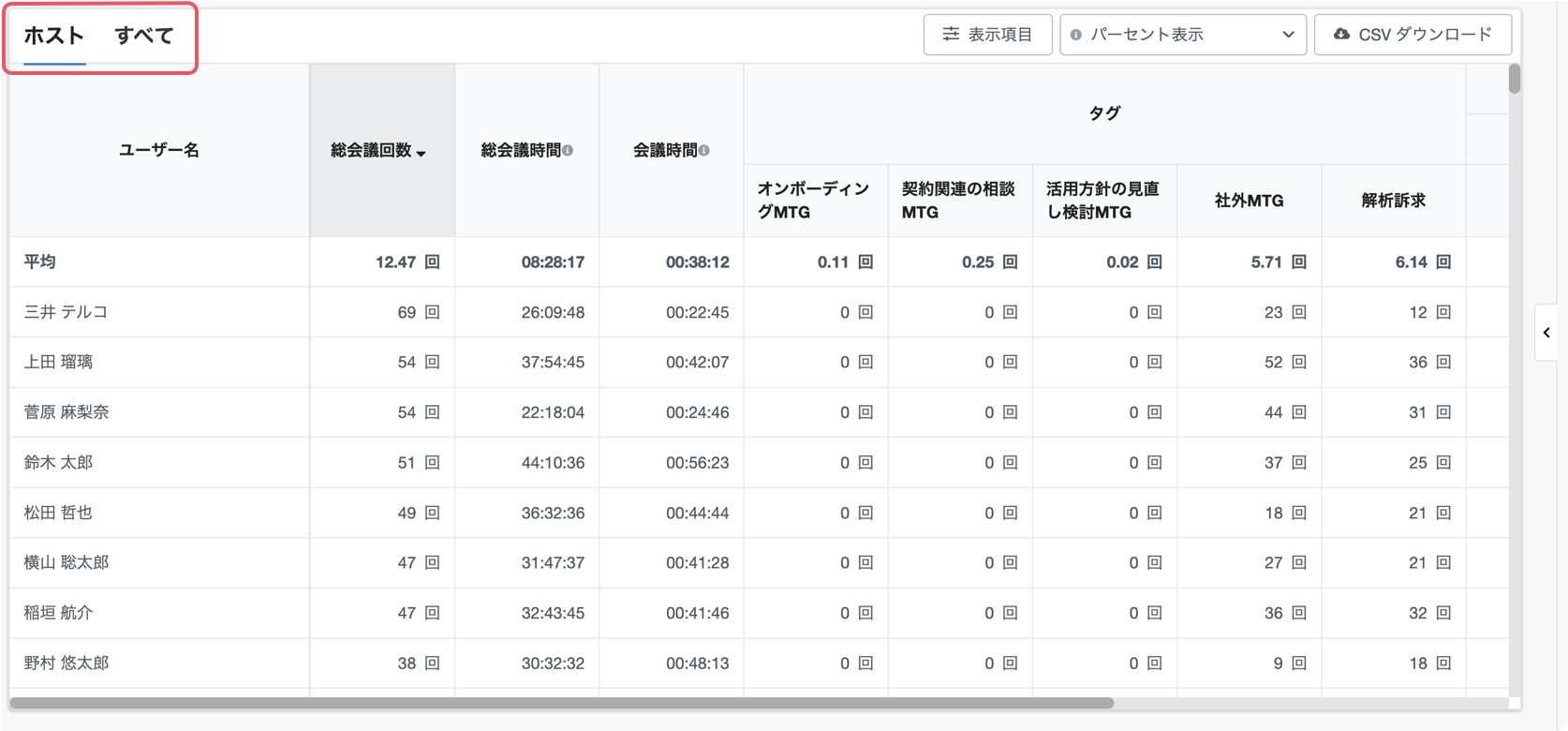Screen dimensions: 1568x731
Task: Open meeting list icon for 鈴木 太郎 51 meetings
Action: 432,463
